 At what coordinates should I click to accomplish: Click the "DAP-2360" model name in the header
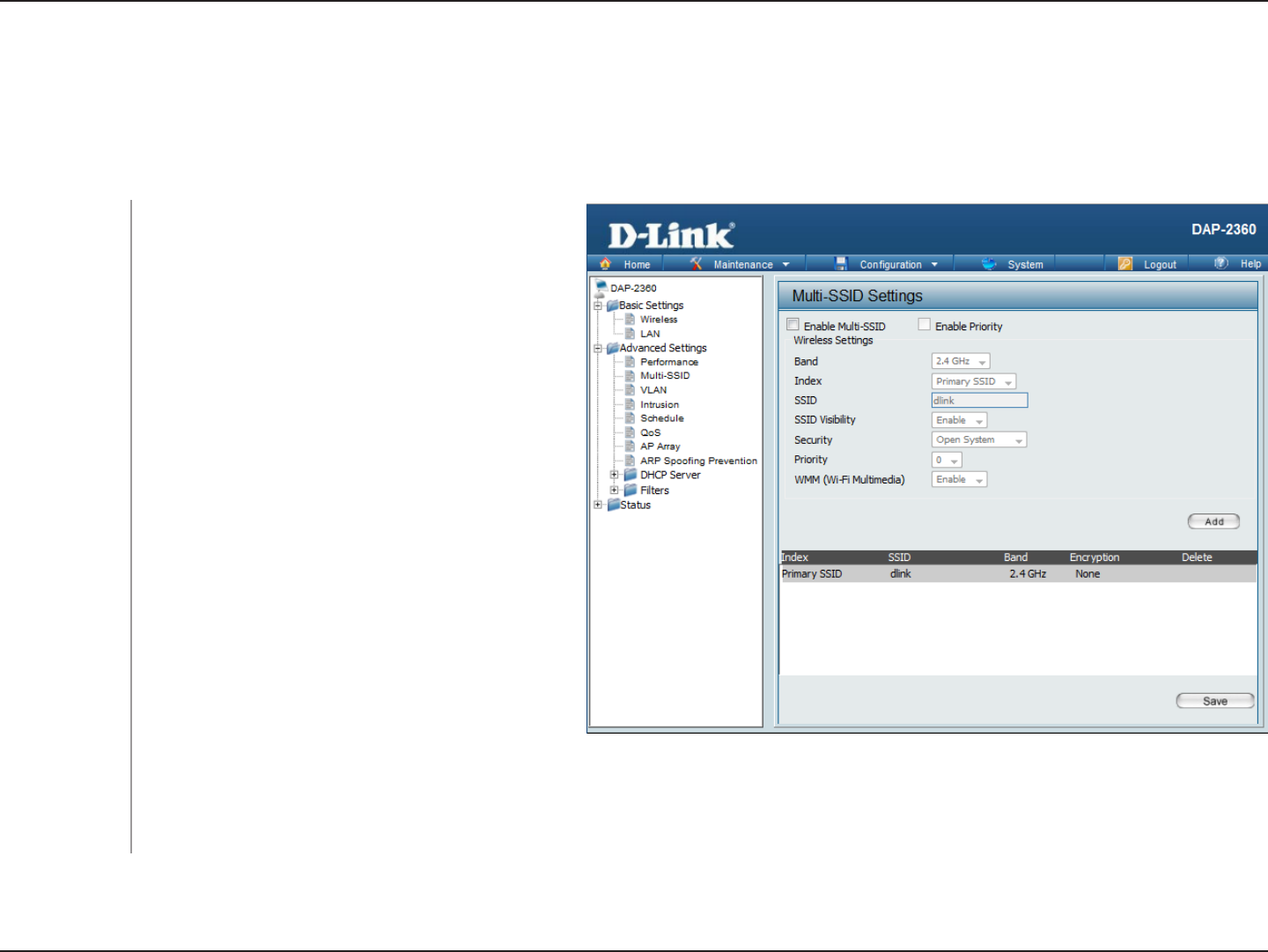coord(1224,230)
